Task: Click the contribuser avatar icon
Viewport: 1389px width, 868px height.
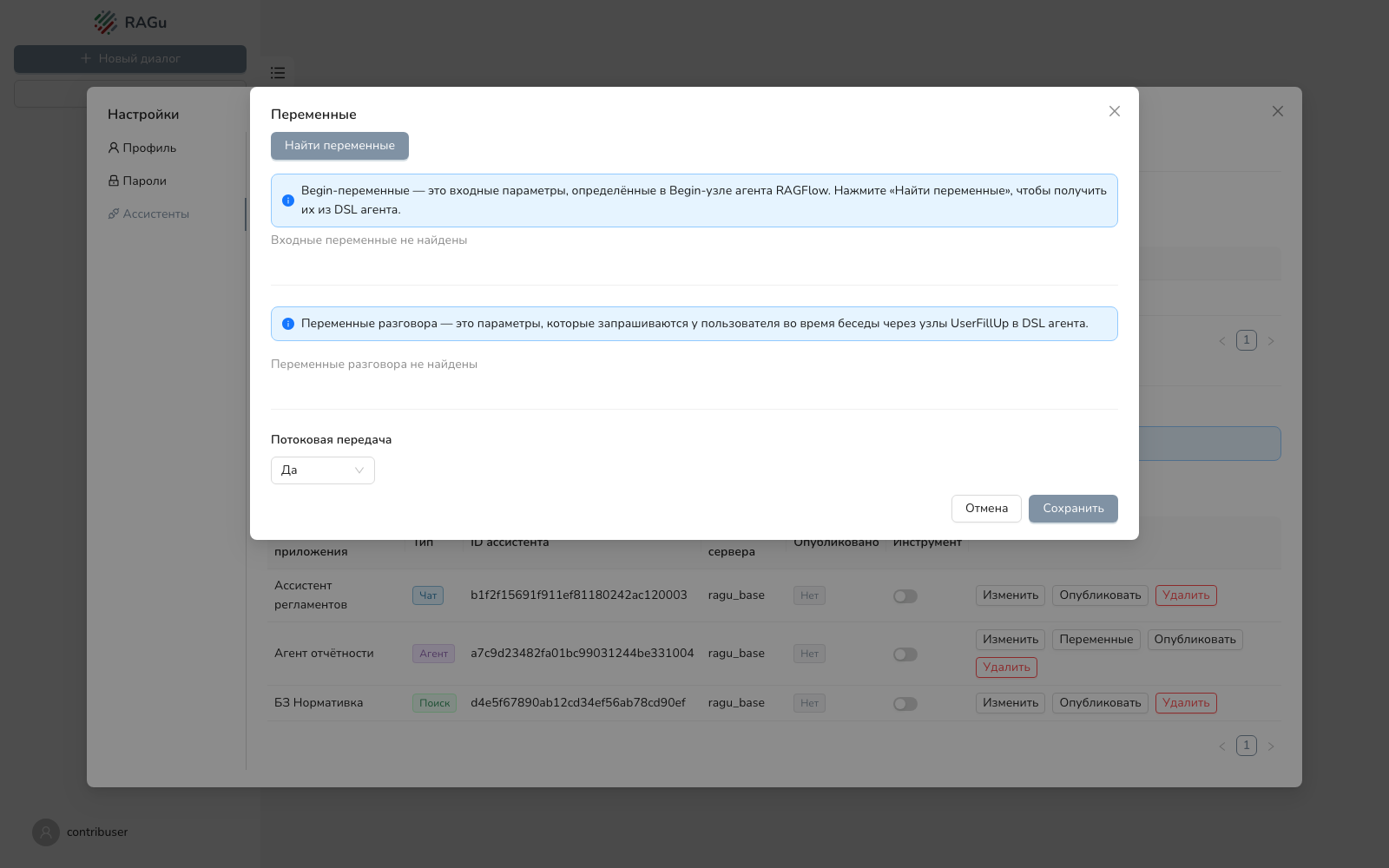Action: click(x=46, y=832)
